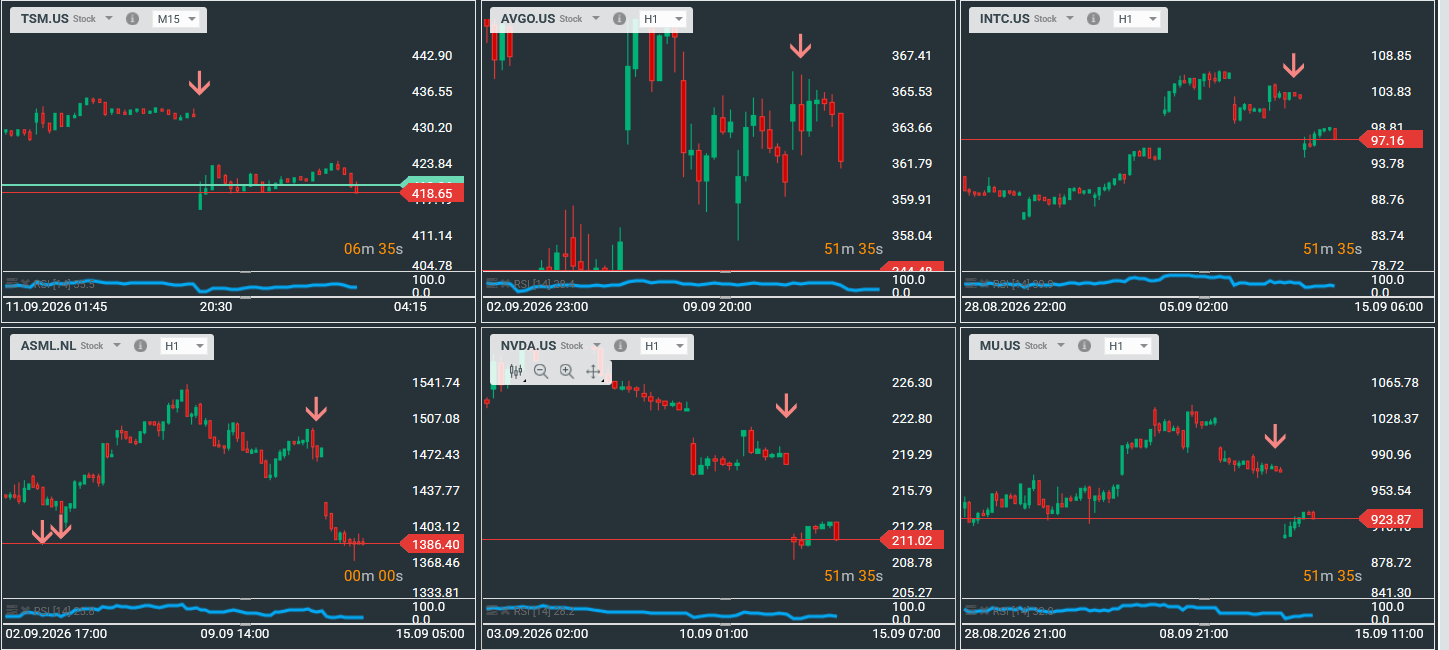Select the move/pan tool on NVDA chart
This screenshot has width=1449, height=650.
tap(593, 371)
